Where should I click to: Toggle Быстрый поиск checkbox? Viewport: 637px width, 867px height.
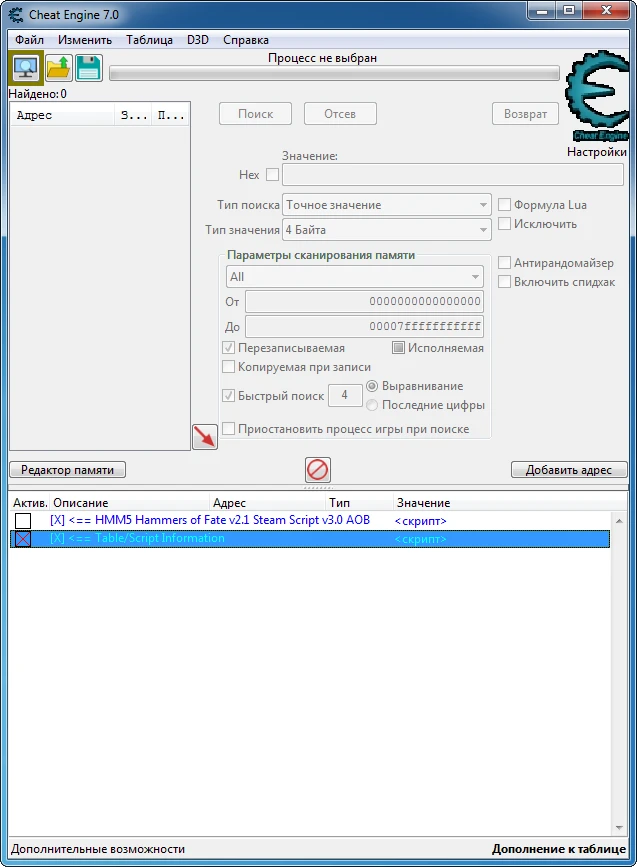[228, 396]
